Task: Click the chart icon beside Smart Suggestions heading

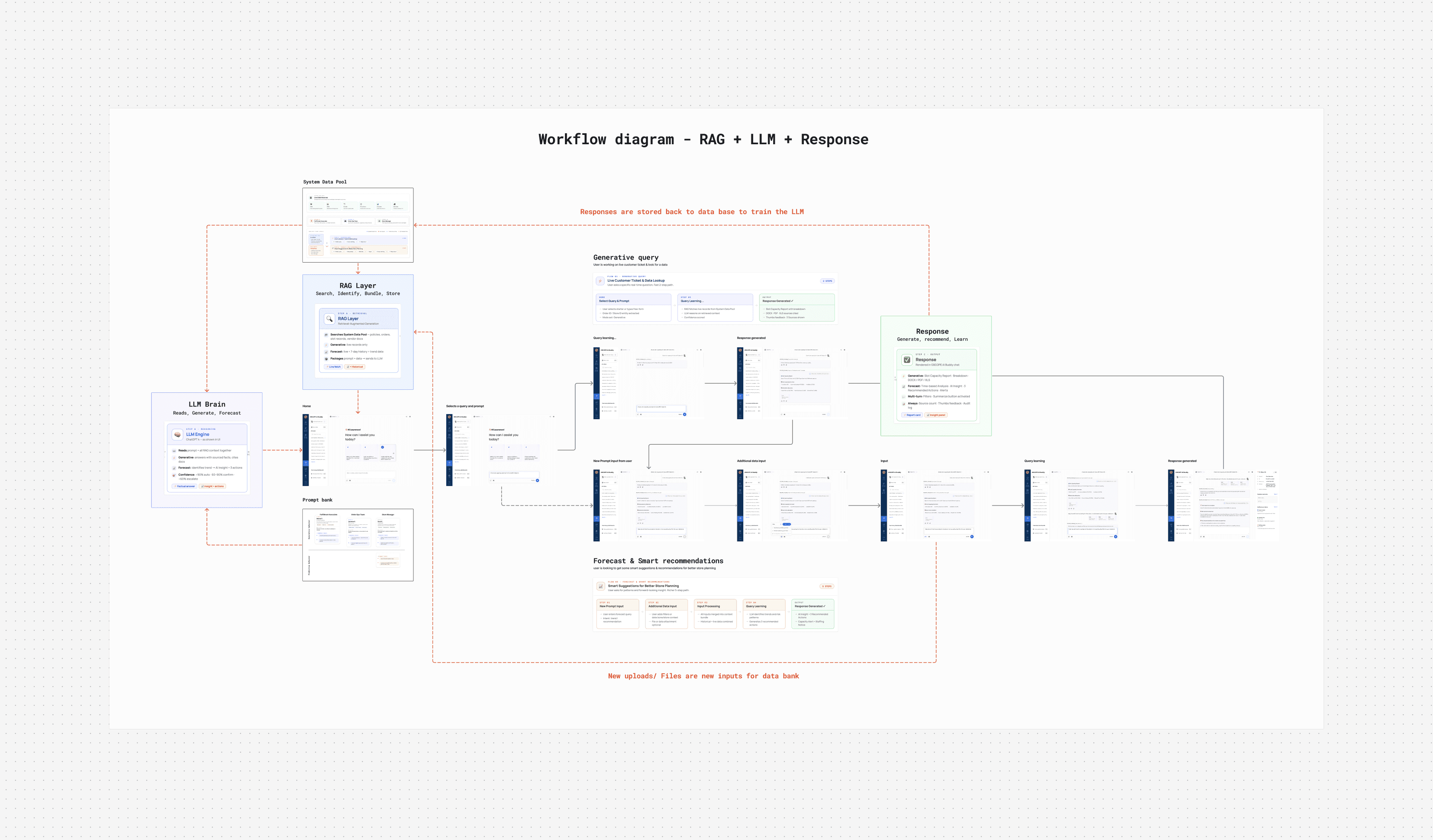Action: [x=601, y=586]
